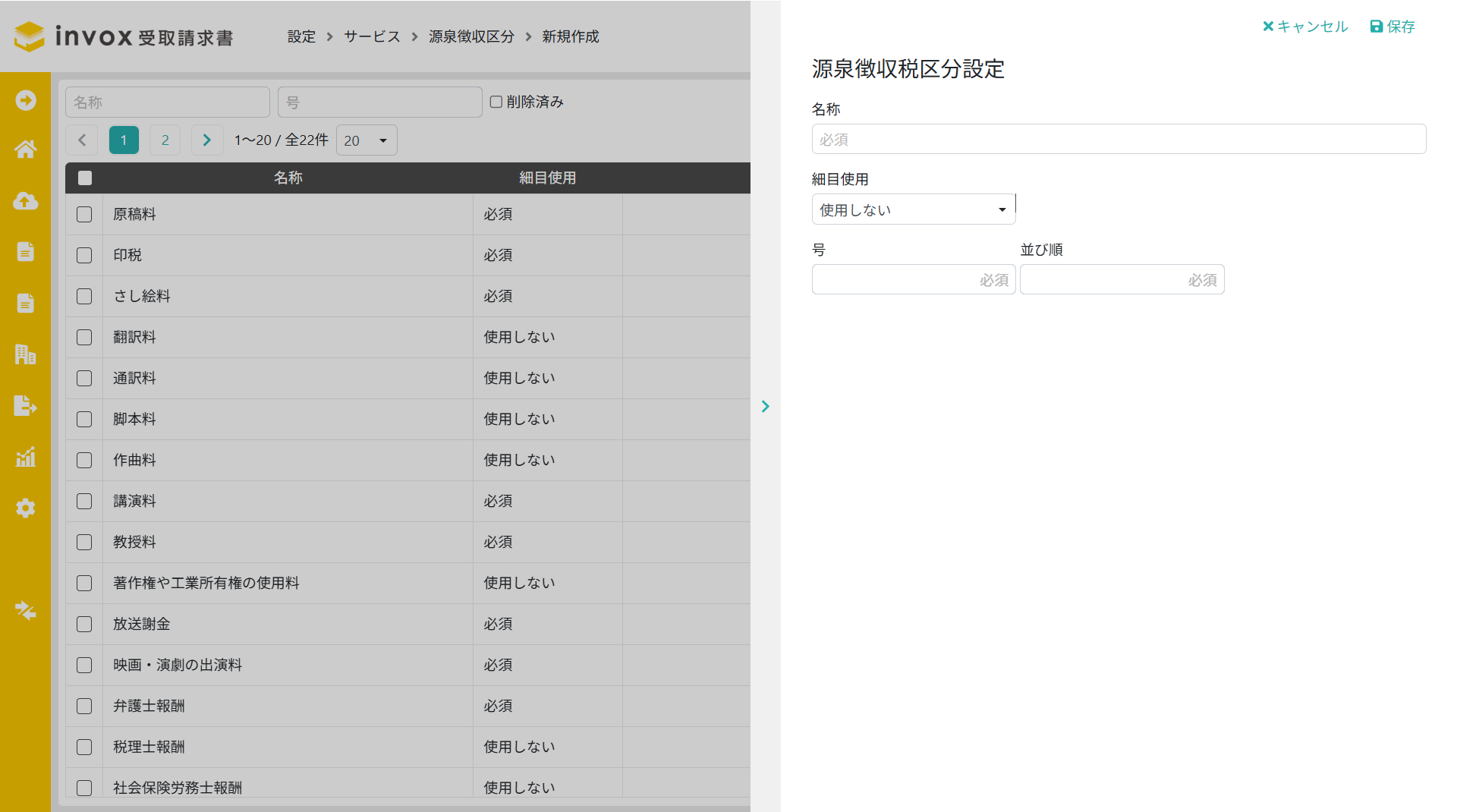Open the 細目使用 dropdown
This screenshot has width=1457, height=812.
(x=913, y=209)
